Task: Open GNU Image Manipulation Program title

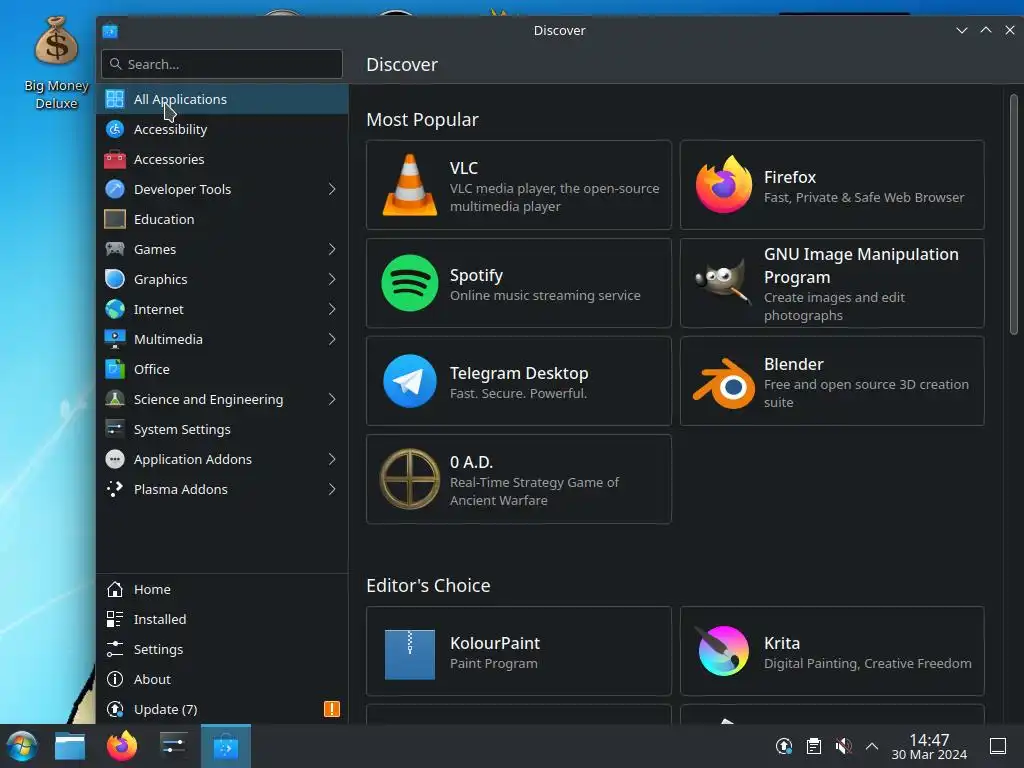Action: [x=861, y=266]
